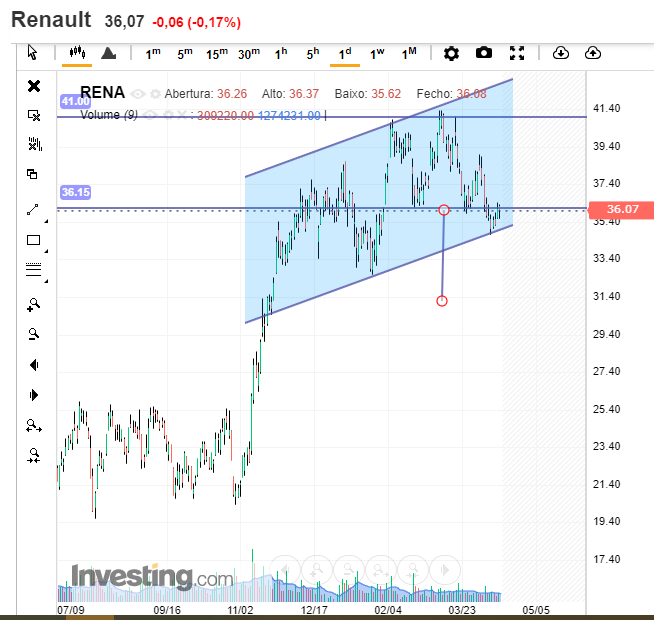This screenshot has height=620, width=654.
Task: Click the Renault title heading
Action: 51,20
